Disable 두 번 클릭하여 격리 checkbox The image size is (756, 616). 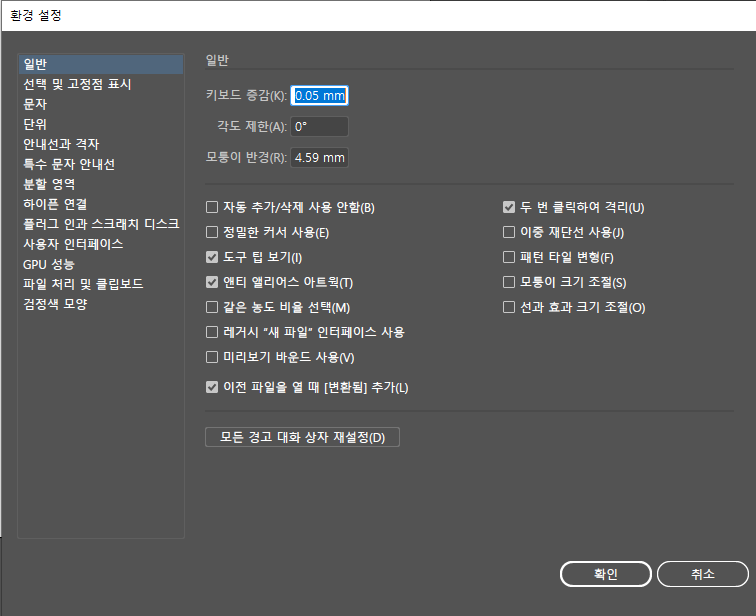[x=509, y=207]
